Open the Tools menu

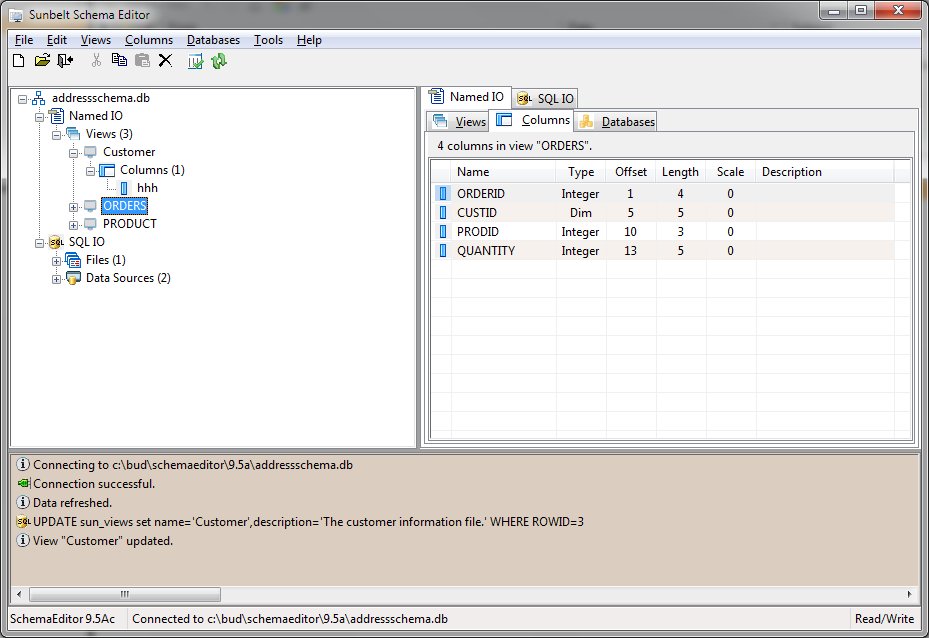268,40
